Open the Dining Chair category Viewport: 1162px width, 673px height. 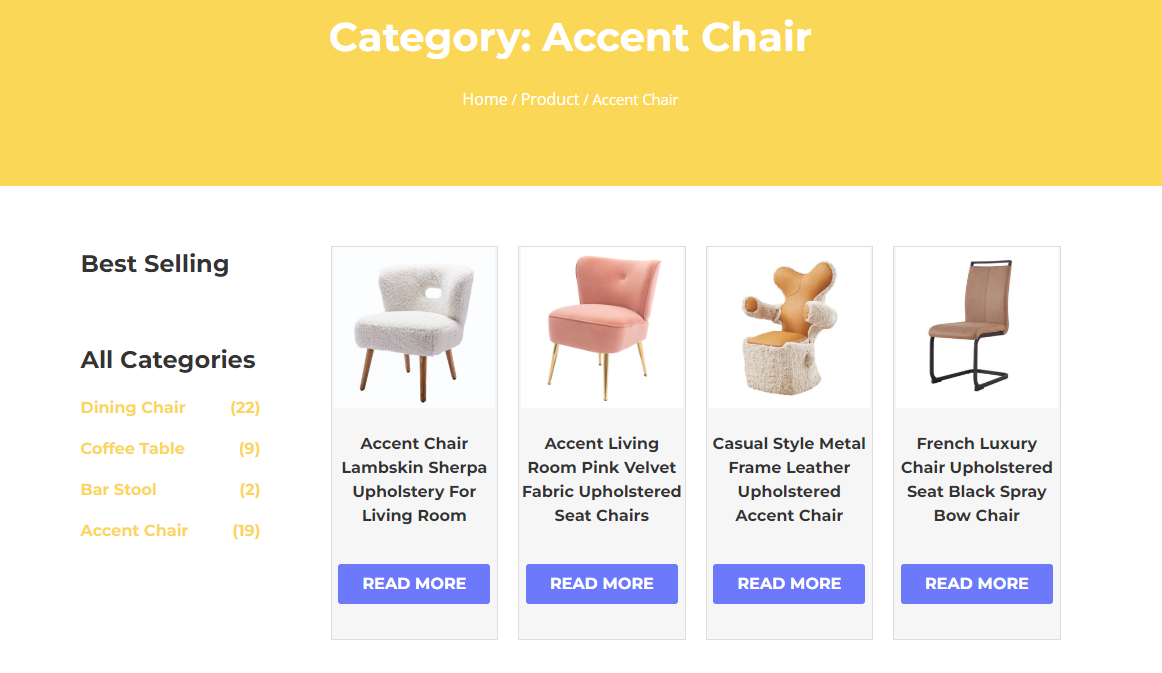(x=133, y=408)
